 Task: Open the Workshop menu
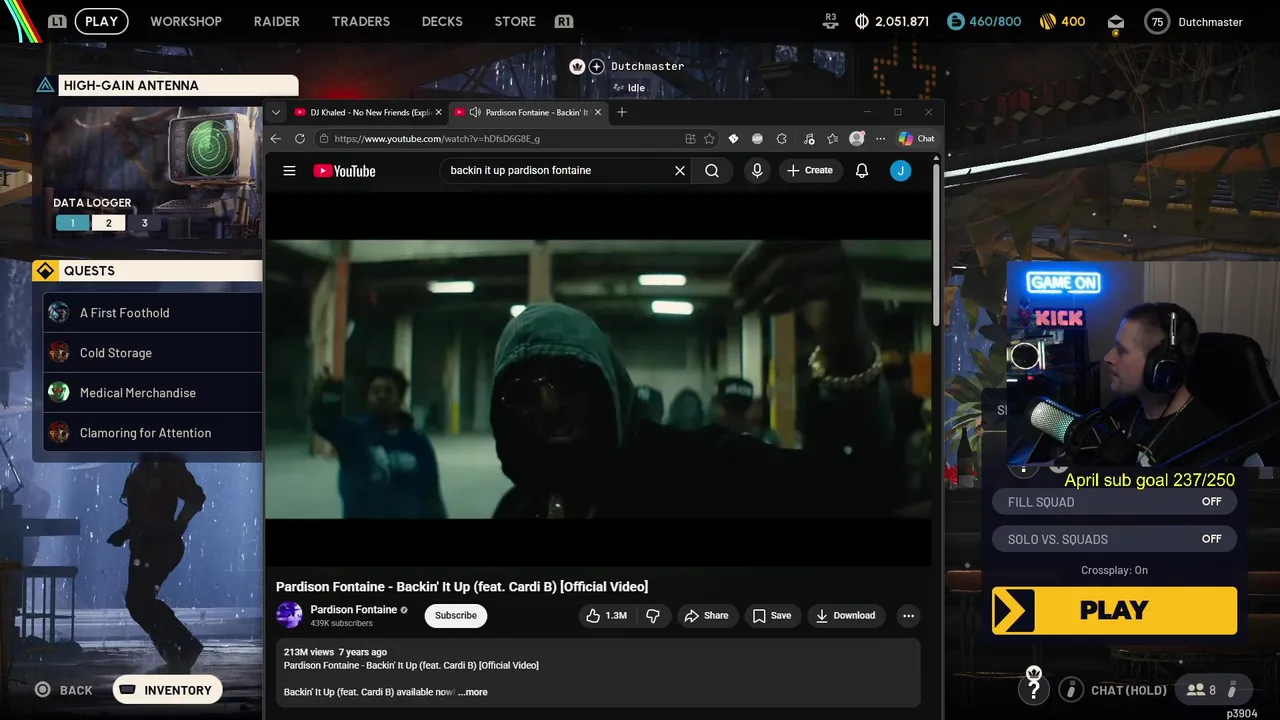(186, 21)
